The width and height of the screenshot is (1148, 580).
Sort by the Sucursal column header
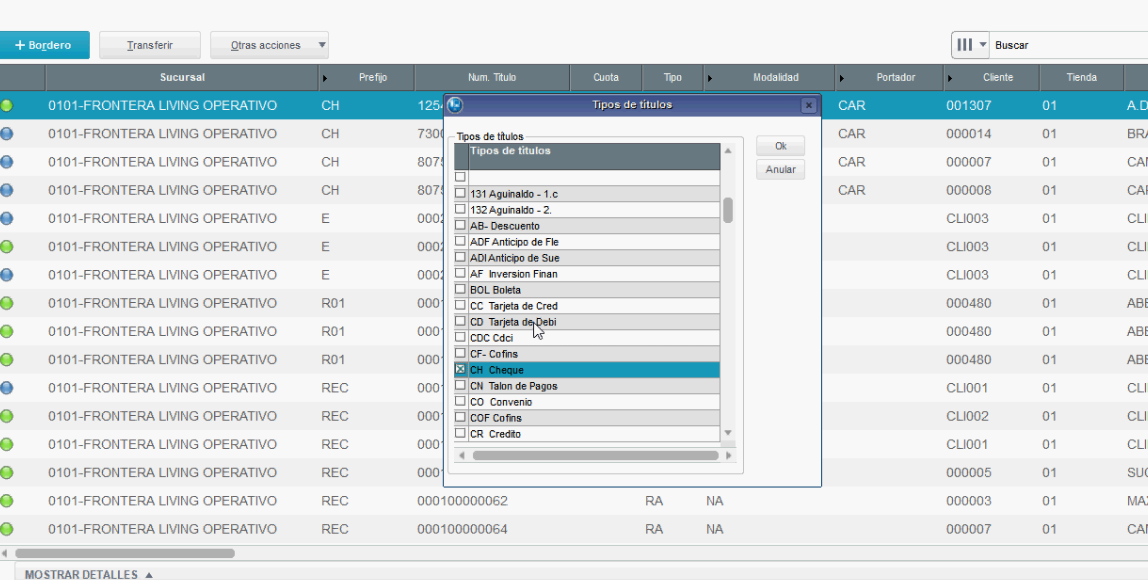point(182,77)
